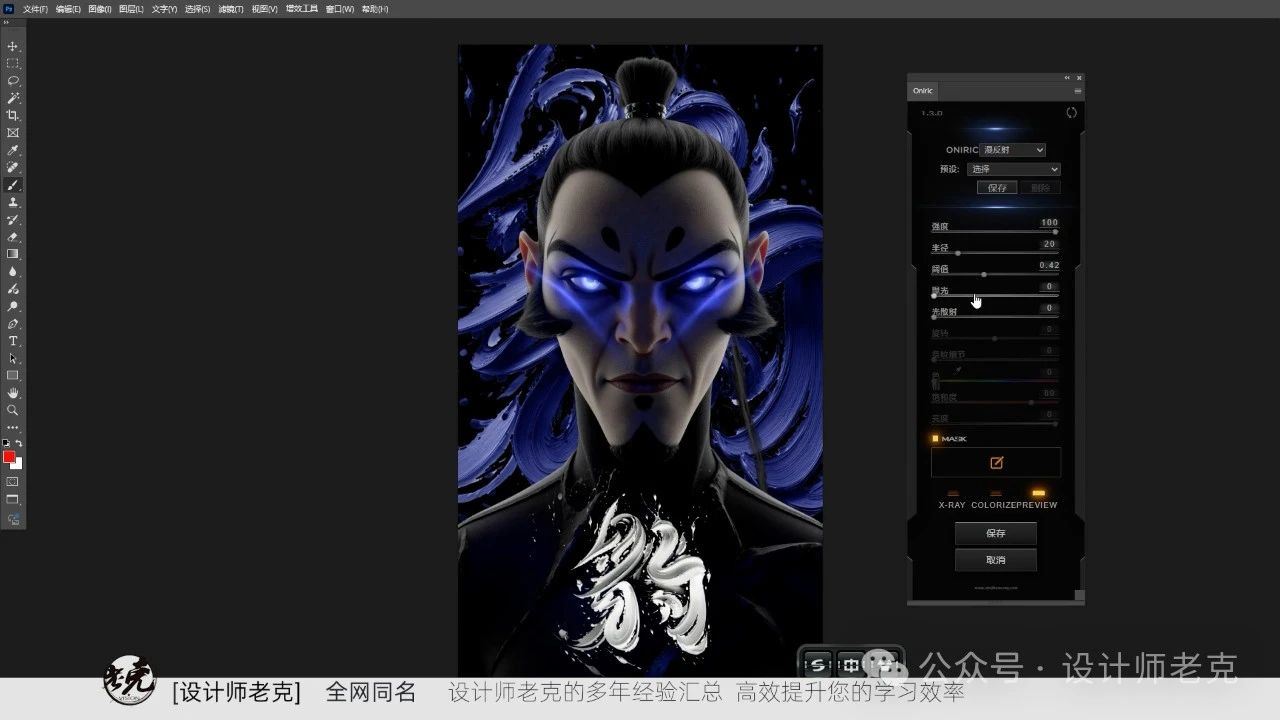This screenshot has height=720, width=1280.
Task: Select the Rectangular Marquee tool
Action: pyautogui.click(x=13, y=64)
